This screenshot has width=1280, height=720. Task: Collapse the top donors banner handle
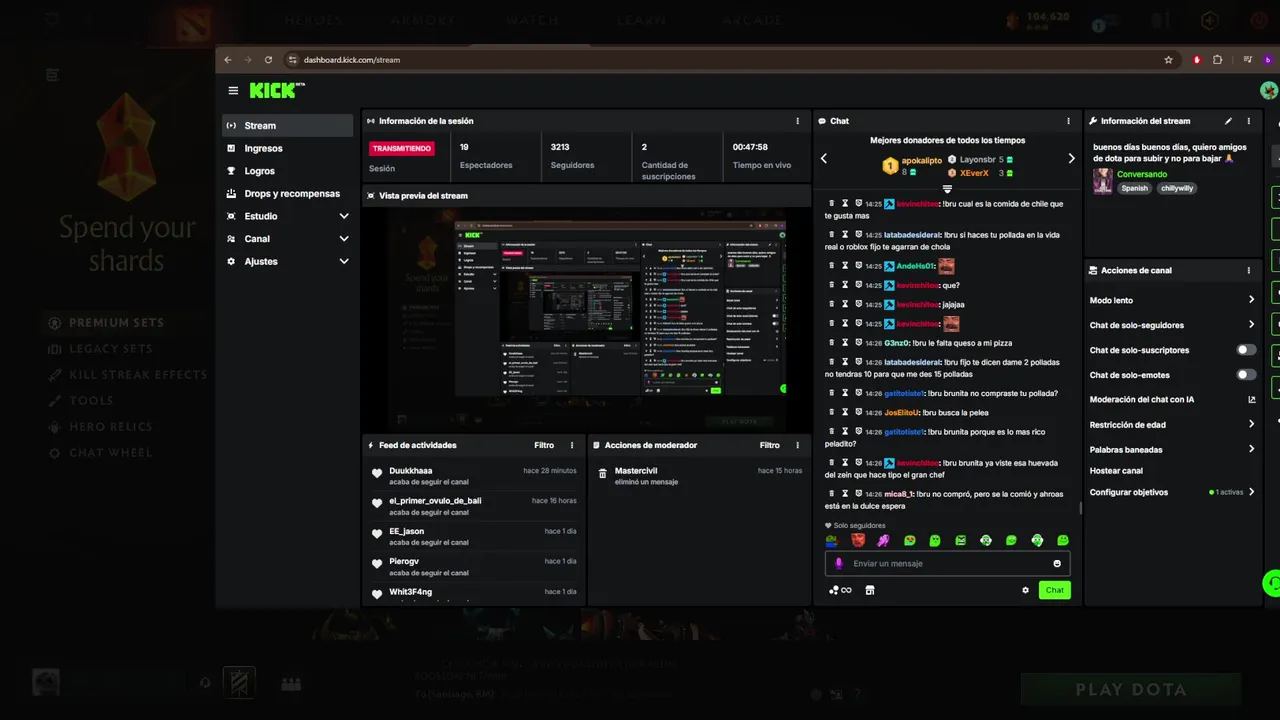coord(947,188)
